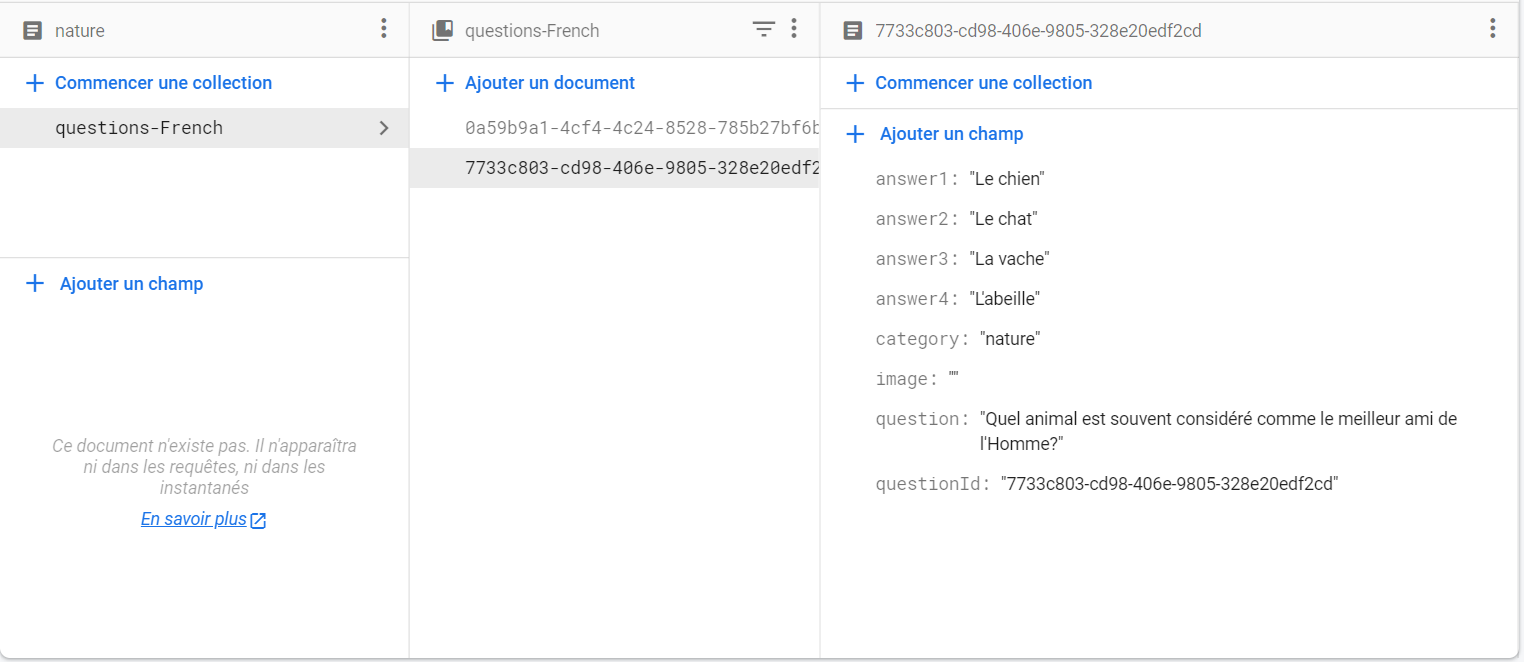This screenshot has height=662, width=1524.
Task: Add a field to the 7733c803 document
Action: click(952, 134)
